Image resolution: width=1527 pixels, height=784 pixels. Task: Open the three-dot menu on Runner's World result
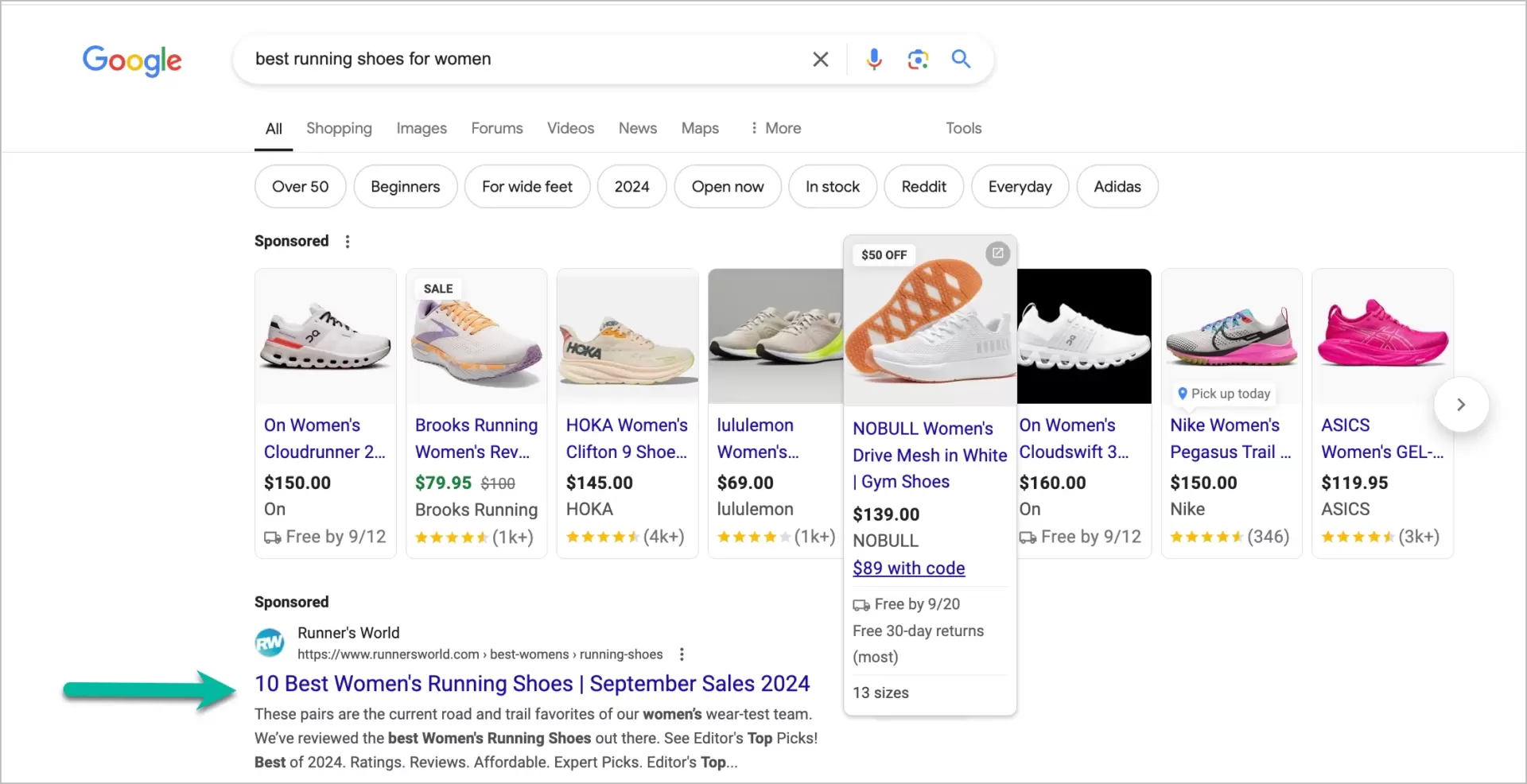point(682,654)
